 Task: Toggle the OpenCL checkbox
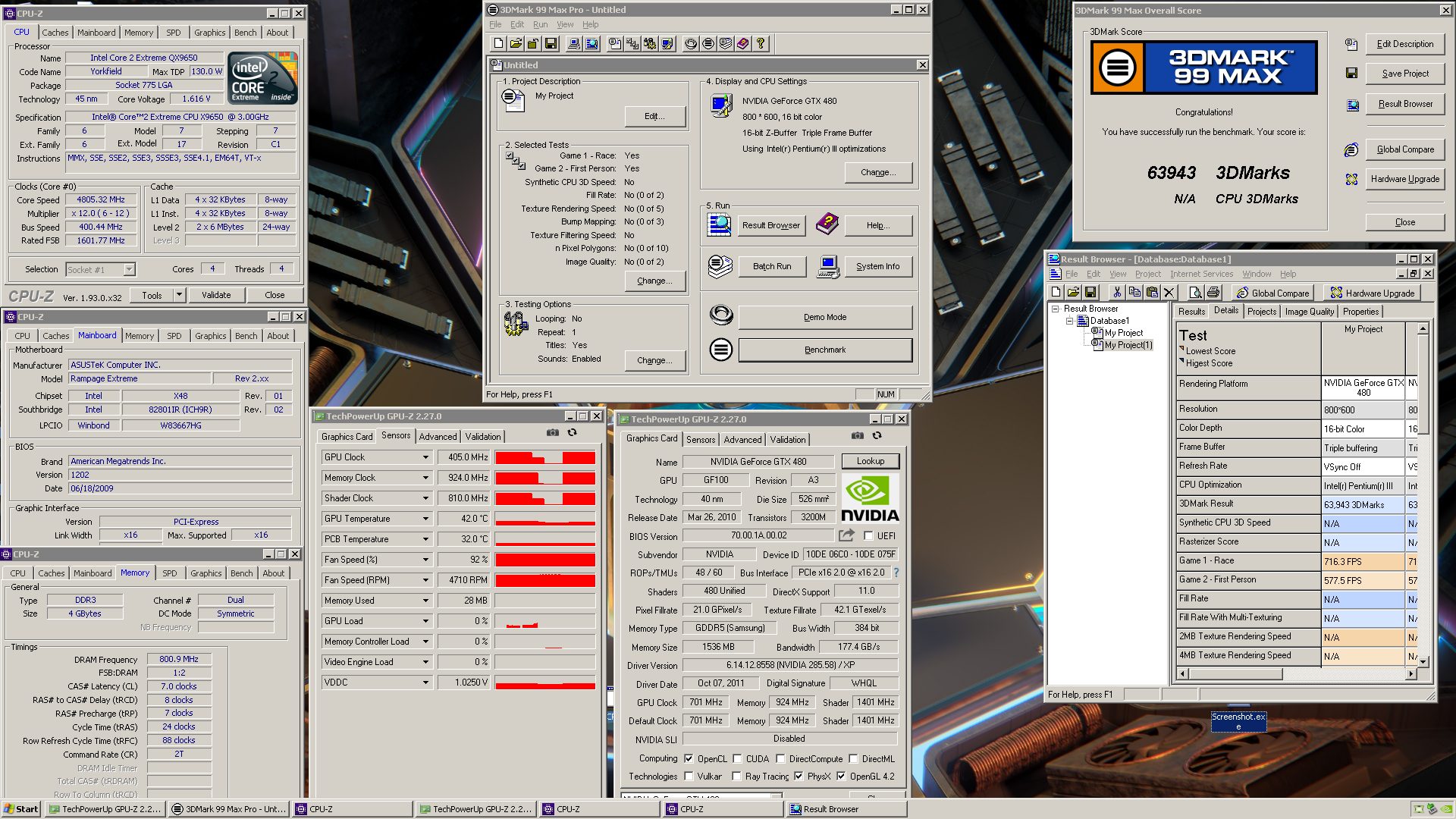pos(689,758)
